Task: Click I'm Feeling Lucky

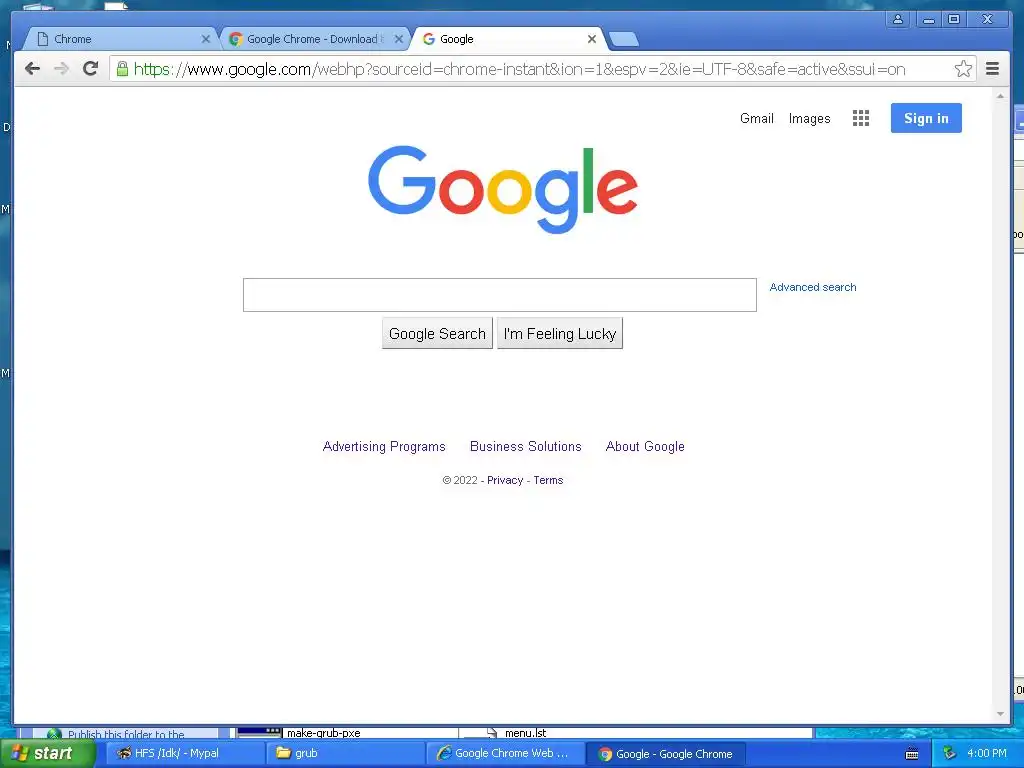Action: click(560, 334)
